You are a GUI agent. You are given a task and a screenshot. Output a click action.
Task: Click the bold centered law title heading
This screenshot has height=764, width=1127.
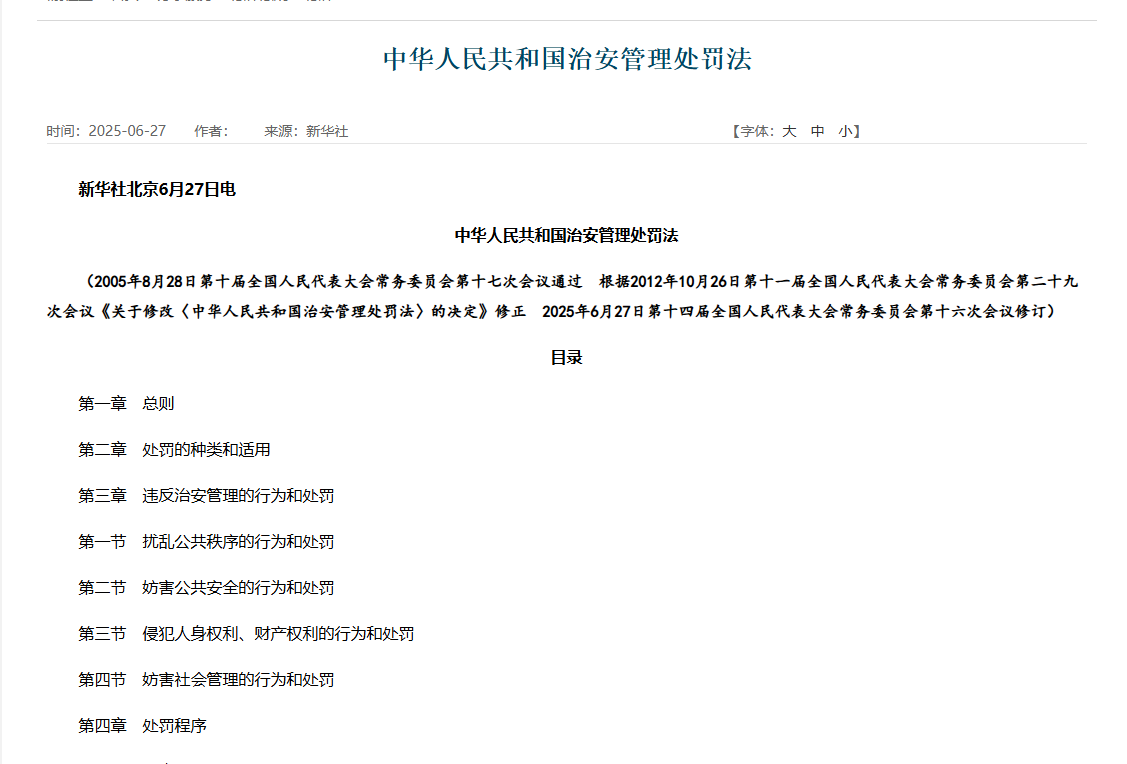[x=566, y=235]
